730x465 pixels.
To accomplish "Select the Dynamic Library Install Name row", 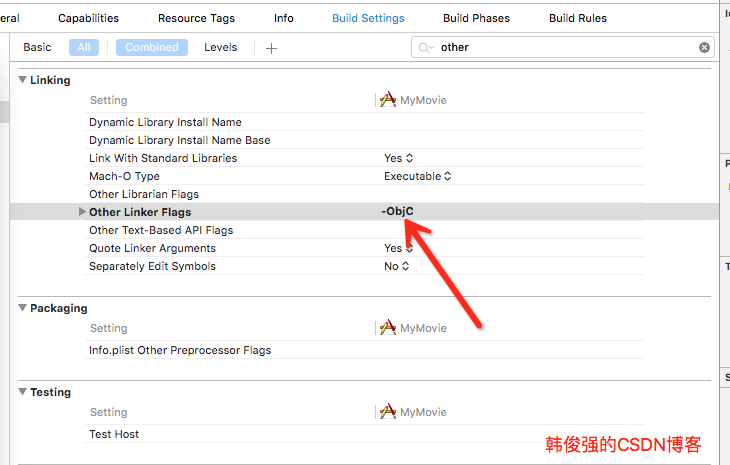I will pos(365,122).
